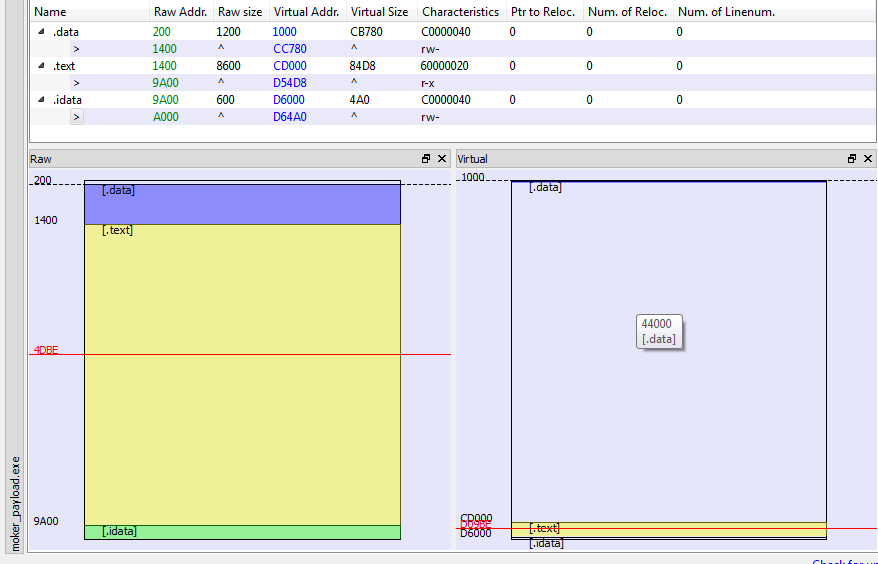
Task: Select the moker_payload.exe vertical tab
Action: click(x=14, y=504)
